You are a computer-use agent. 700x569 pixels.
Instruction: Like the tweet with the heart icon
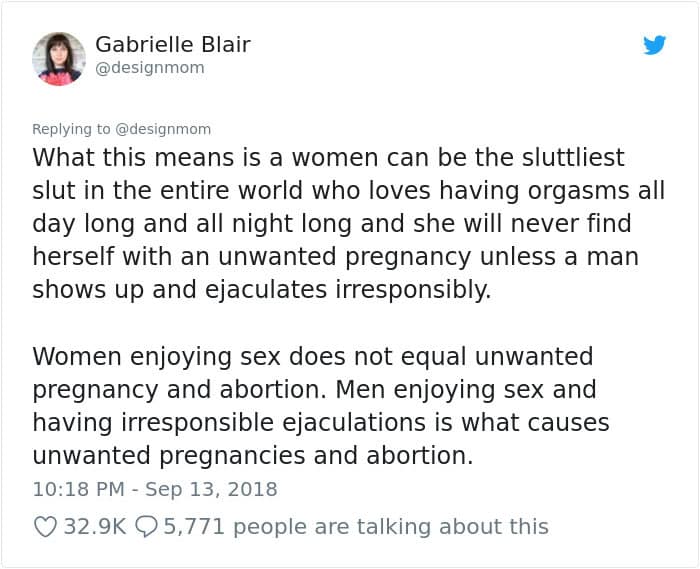pyautogui.click(x=45, y=527)
